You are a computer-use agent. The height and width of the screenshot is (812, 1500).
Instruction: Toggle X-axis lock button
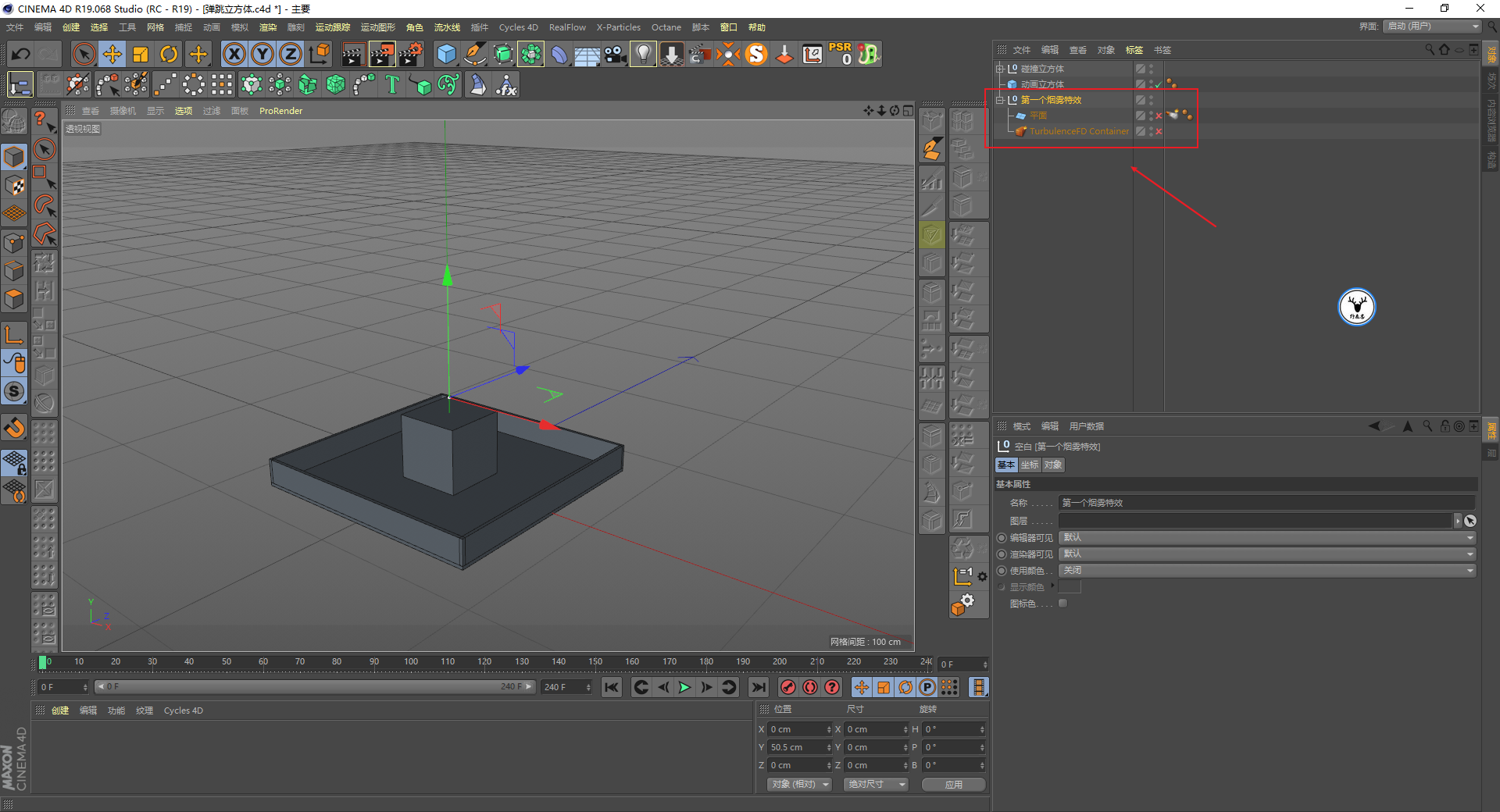click(234, 54)
